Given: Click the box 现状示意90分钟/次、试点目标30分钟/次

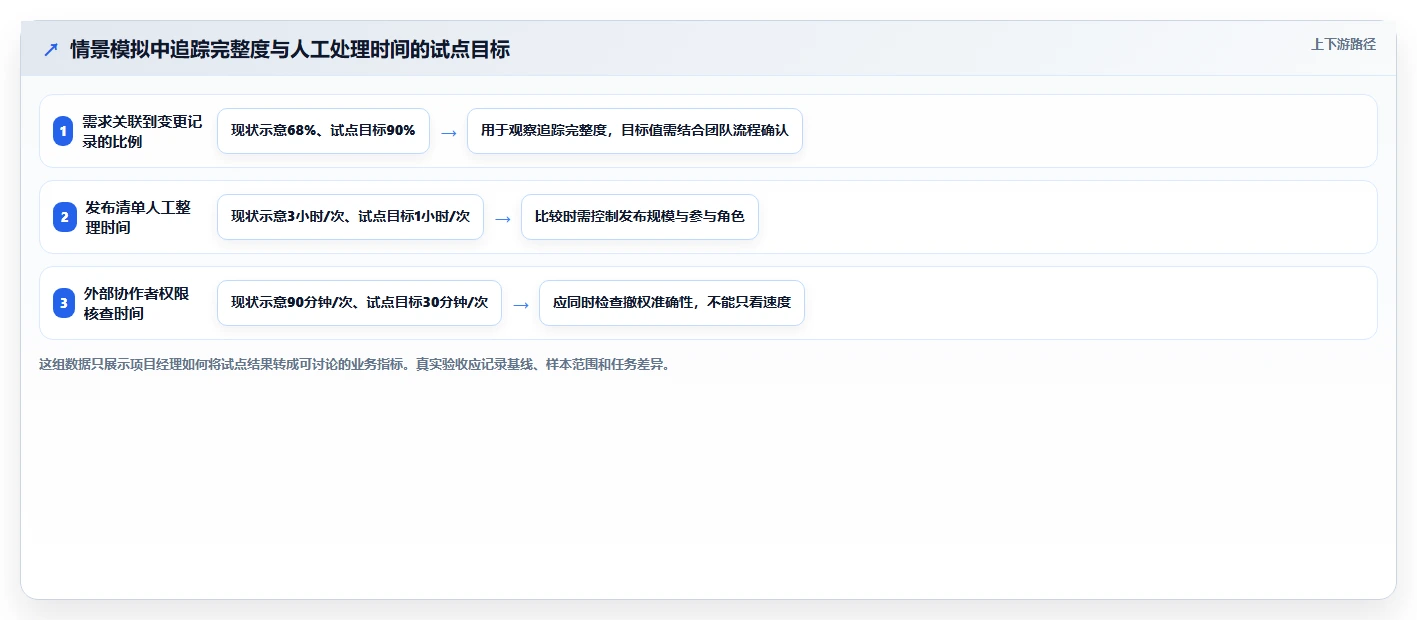Looking at the screenshot, I should [359, 303].
